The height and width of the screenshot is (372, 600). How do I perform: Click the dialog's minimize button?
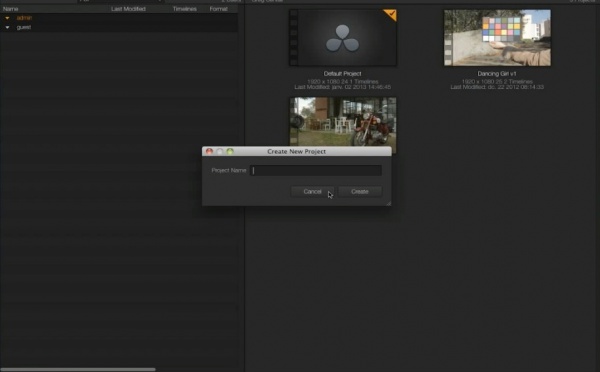tap(220, 152)
